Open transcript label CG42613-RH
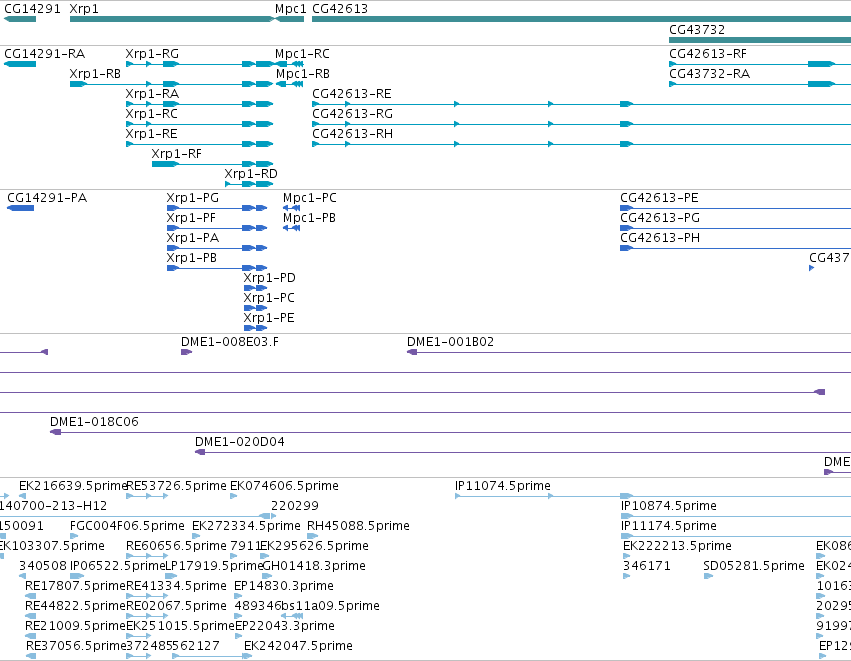The height and width of the screenshot is (661, 851). pyautogui.click(x=352, y=134)
